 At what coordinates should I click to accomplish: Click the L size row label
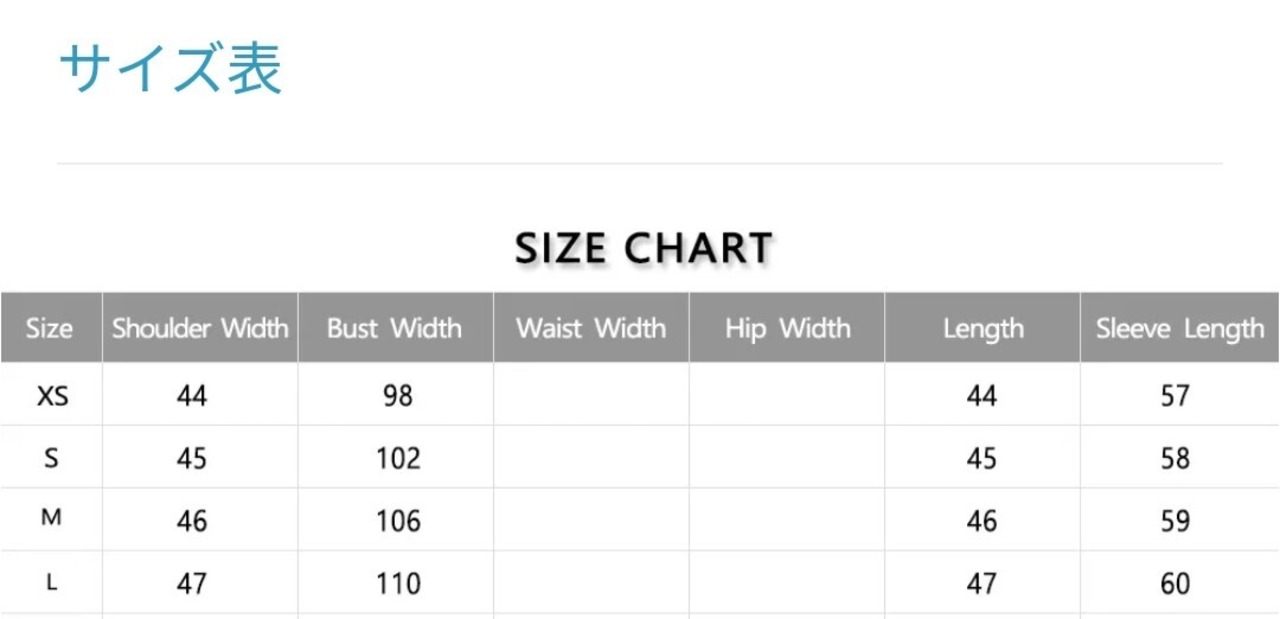(x=52, y=583)
